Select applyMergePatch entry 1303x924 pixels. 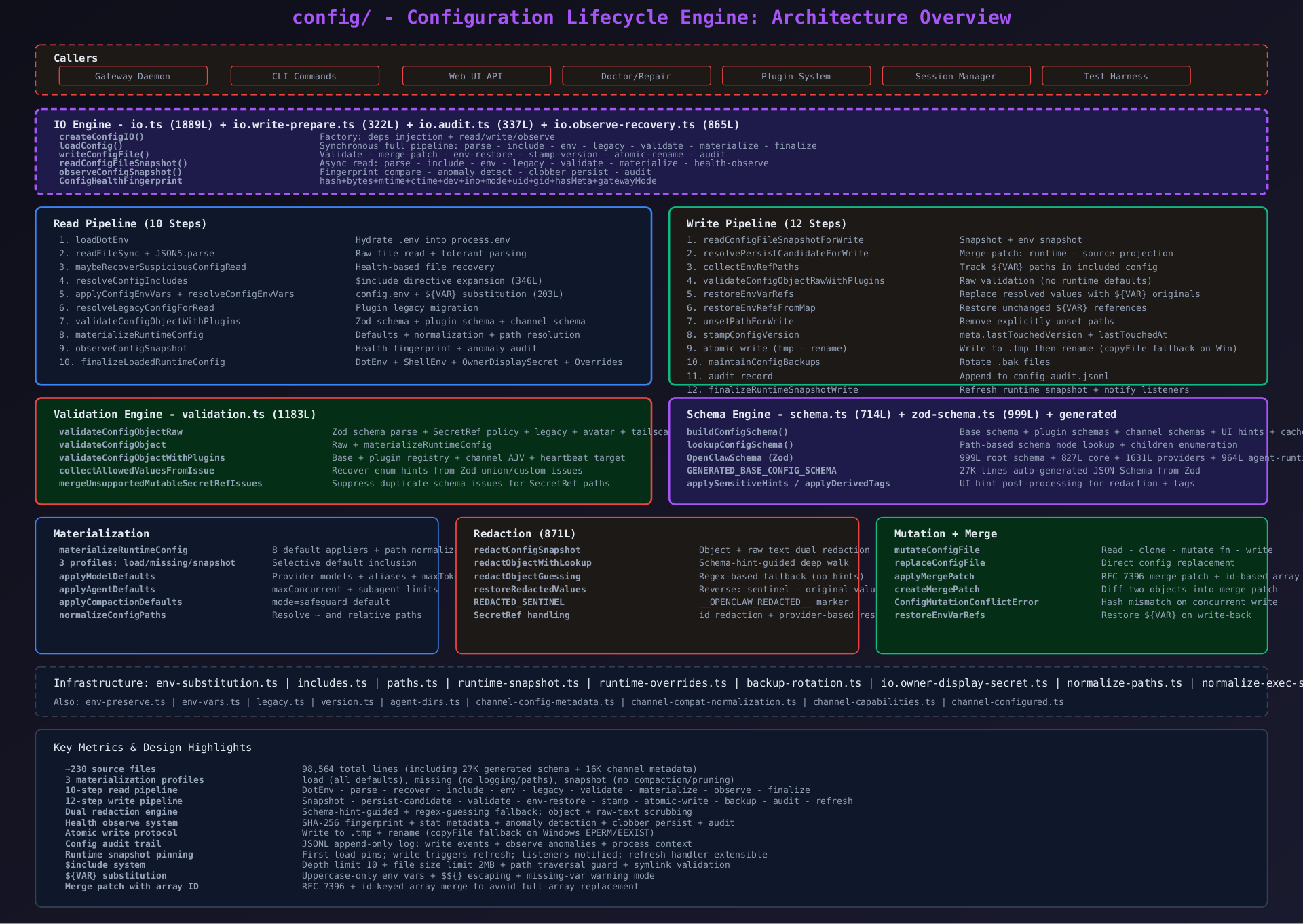click(x=934, y=577)
